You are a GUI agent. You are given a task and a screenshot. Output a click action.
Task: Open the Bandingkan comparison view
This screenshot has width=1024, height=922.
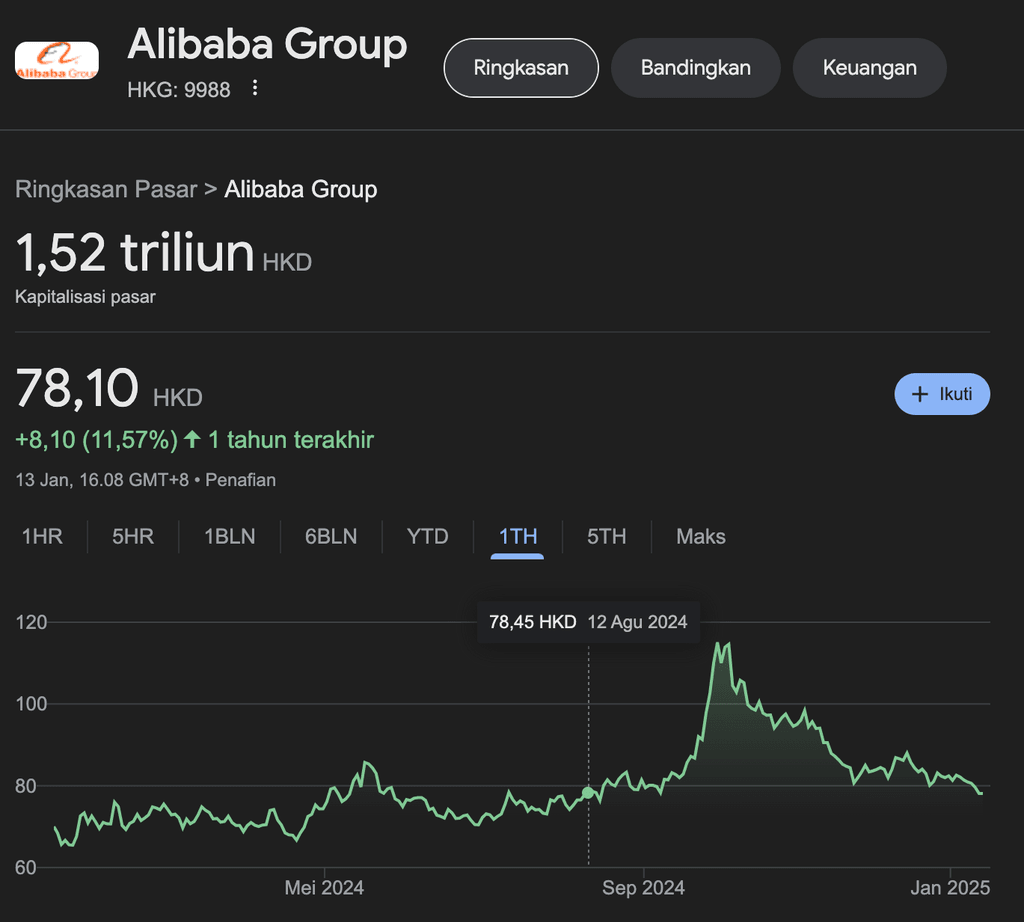tap(695, 67)
